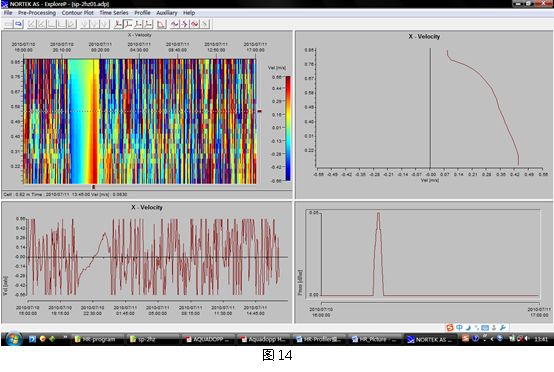Switch to the AQUADOPP taskbar window
This screenshot has width=554, height=372.
coord(208,339)
